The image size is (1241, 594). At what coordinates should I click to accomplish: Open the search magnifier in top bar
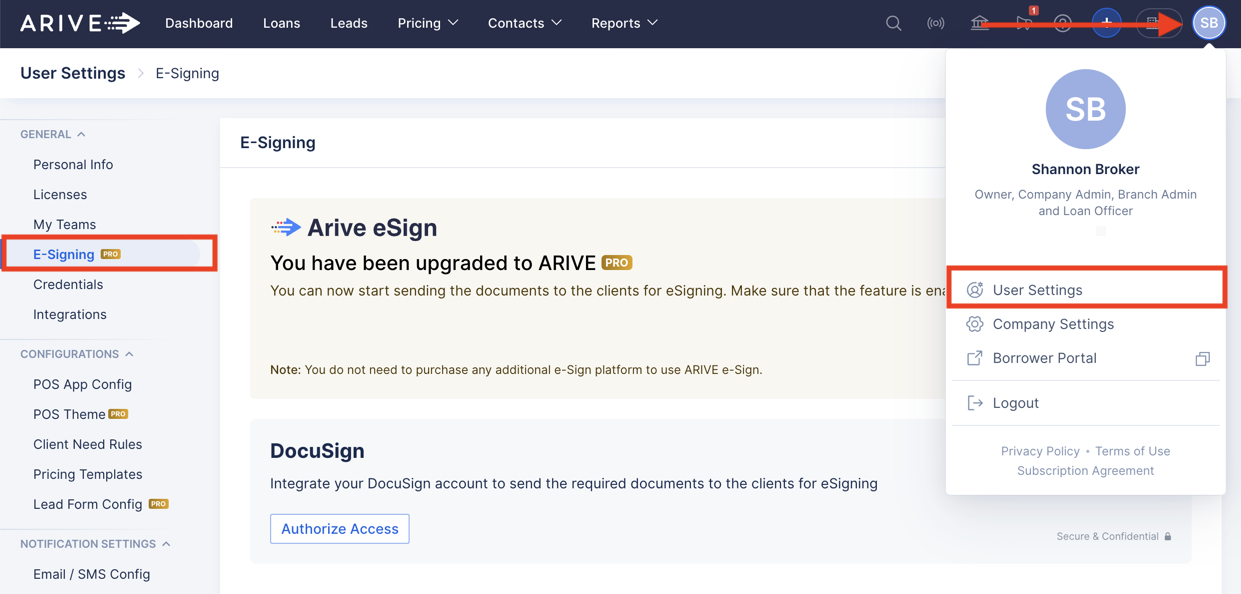(894, 23)
